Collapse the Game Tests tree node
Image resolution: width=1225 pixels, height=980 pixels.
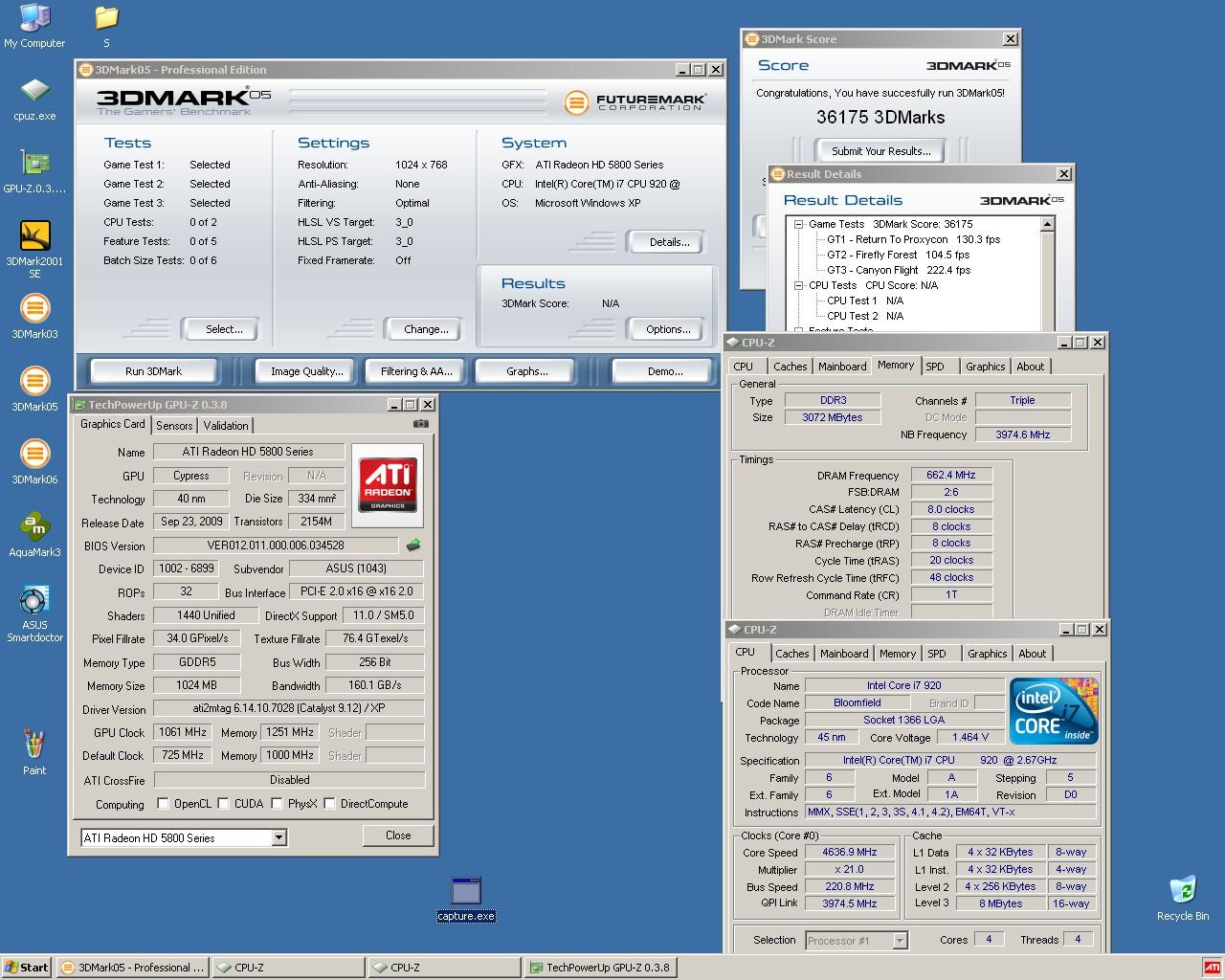pos(799,224)
